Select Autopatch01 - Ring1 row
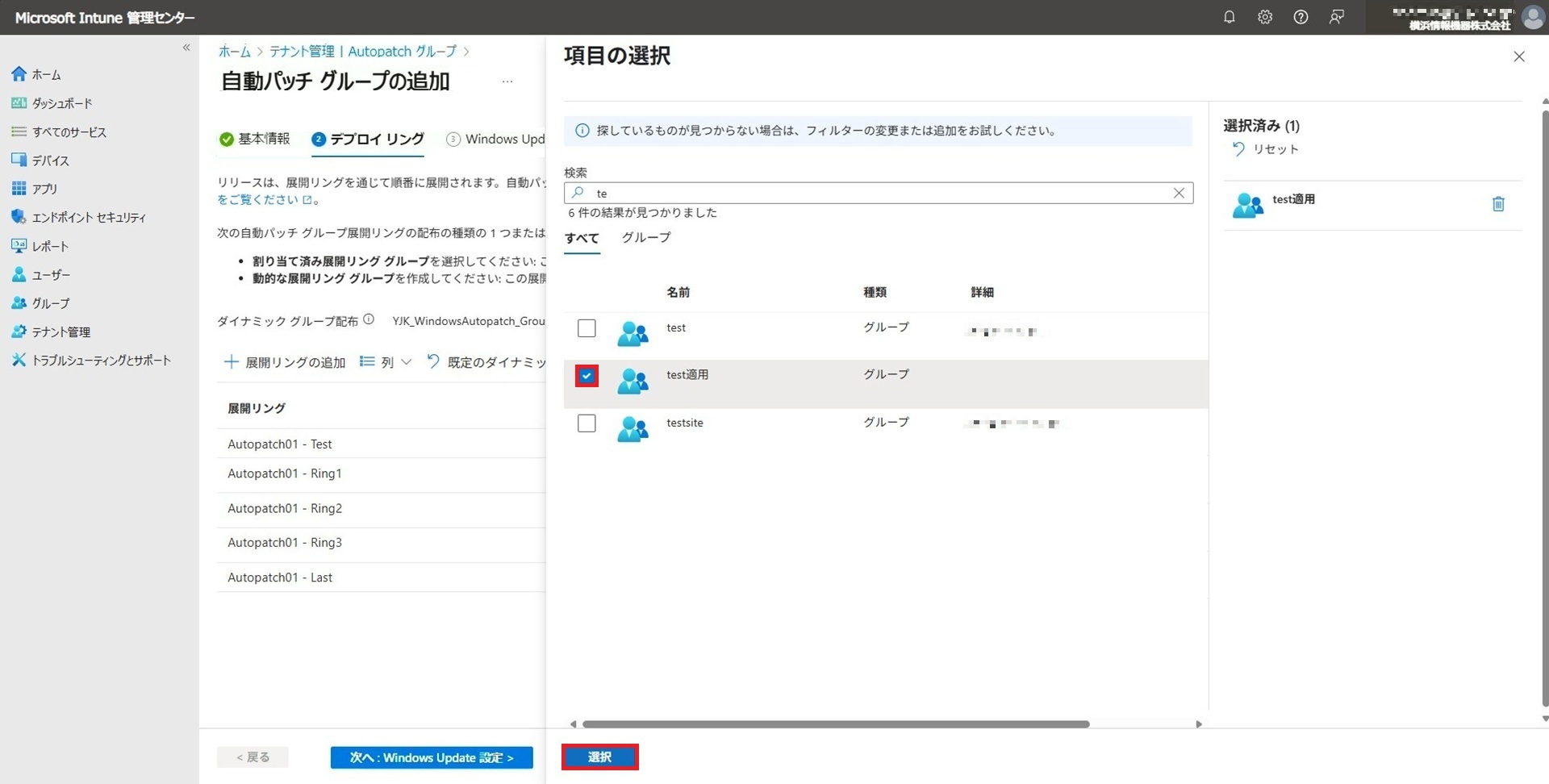The height and width of the screenshot is (784, 1549). click(x=381, y=474)
